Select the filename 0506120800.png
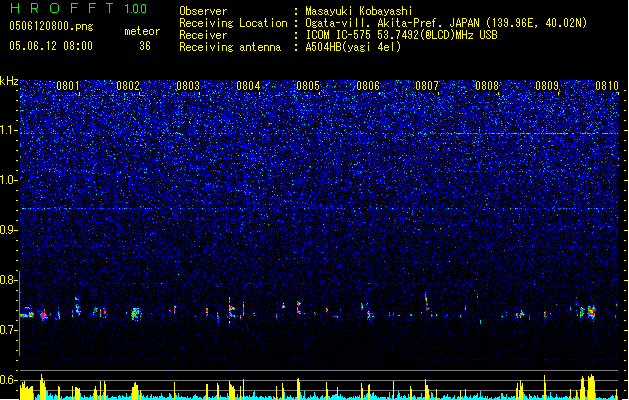Image resolution: width=629 pixels, height=400 pixels. [x=51, y=26]
